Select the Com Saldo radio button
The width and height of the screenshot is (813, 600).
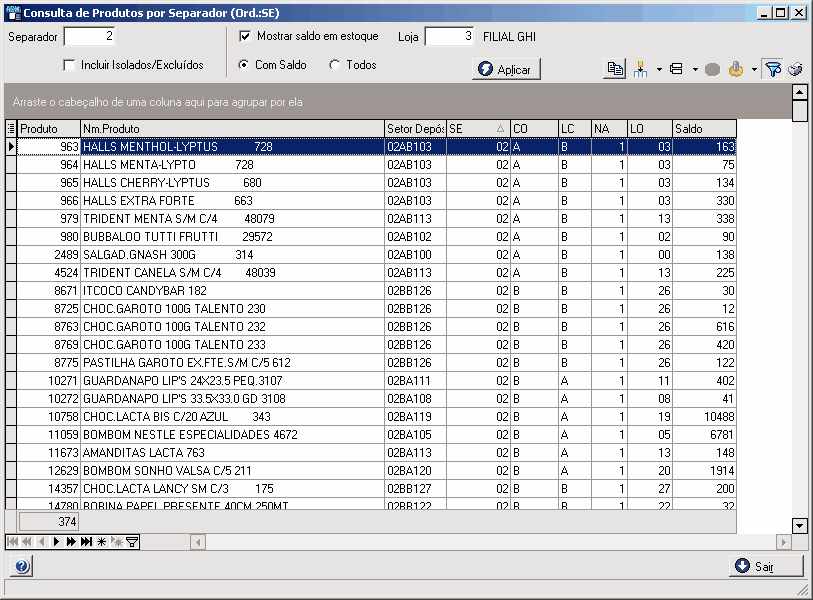pos(243,65)
